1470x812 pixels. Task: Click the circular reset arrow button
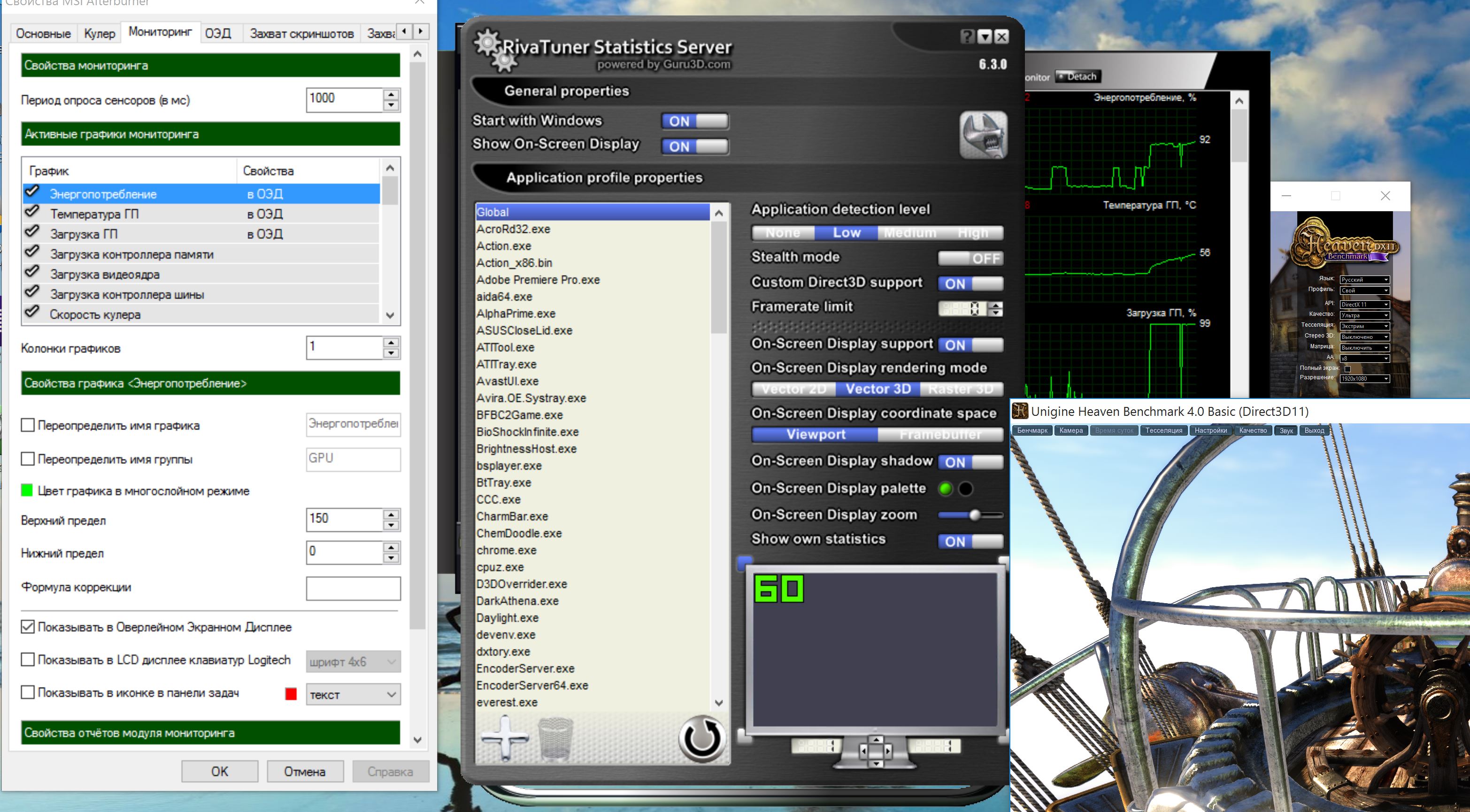[x=701, y=738]
